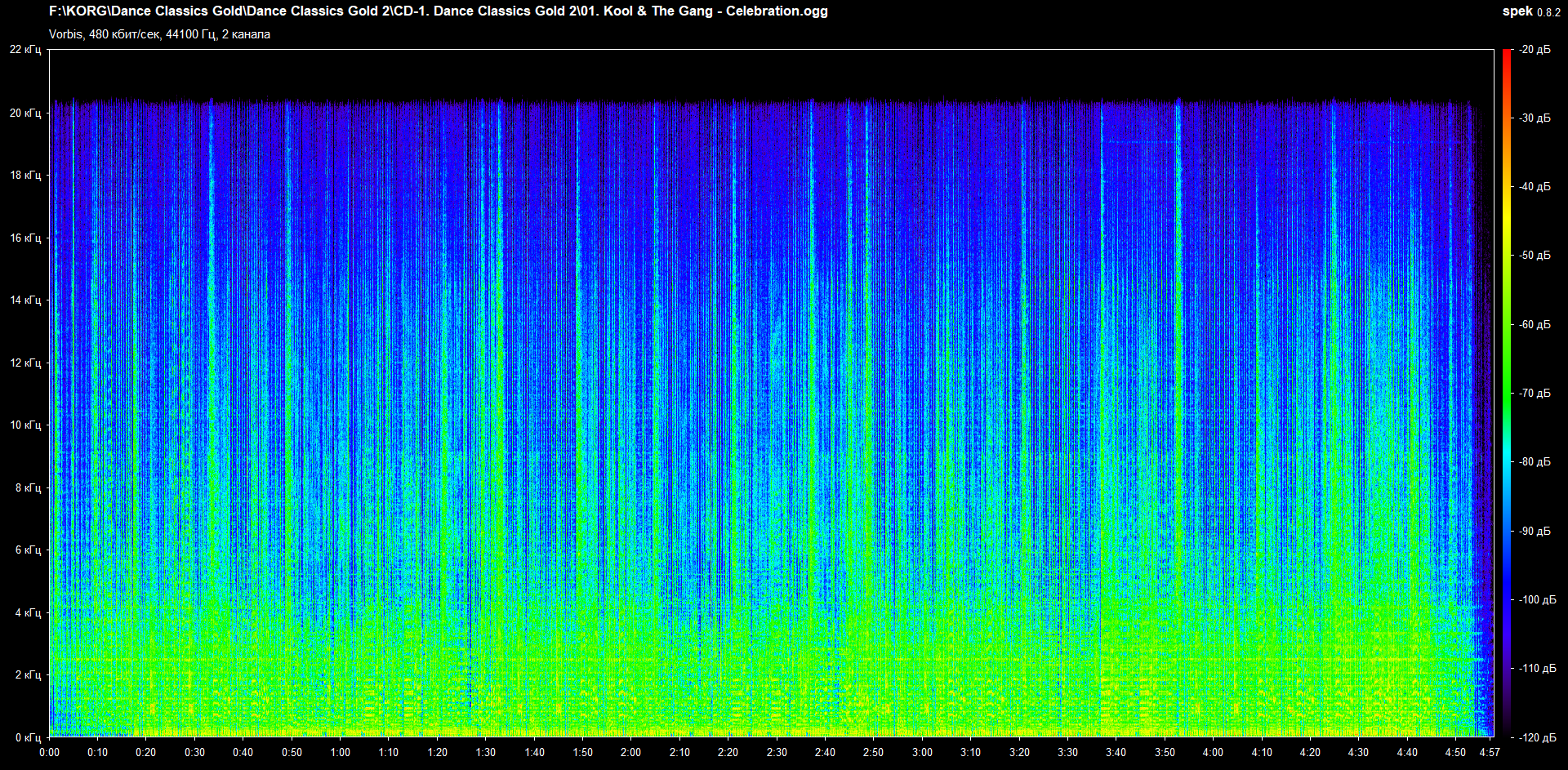The width and height of the screenshot is (1568, 770).
Task: Click the spek logo text
Action: pos(1517,11)
